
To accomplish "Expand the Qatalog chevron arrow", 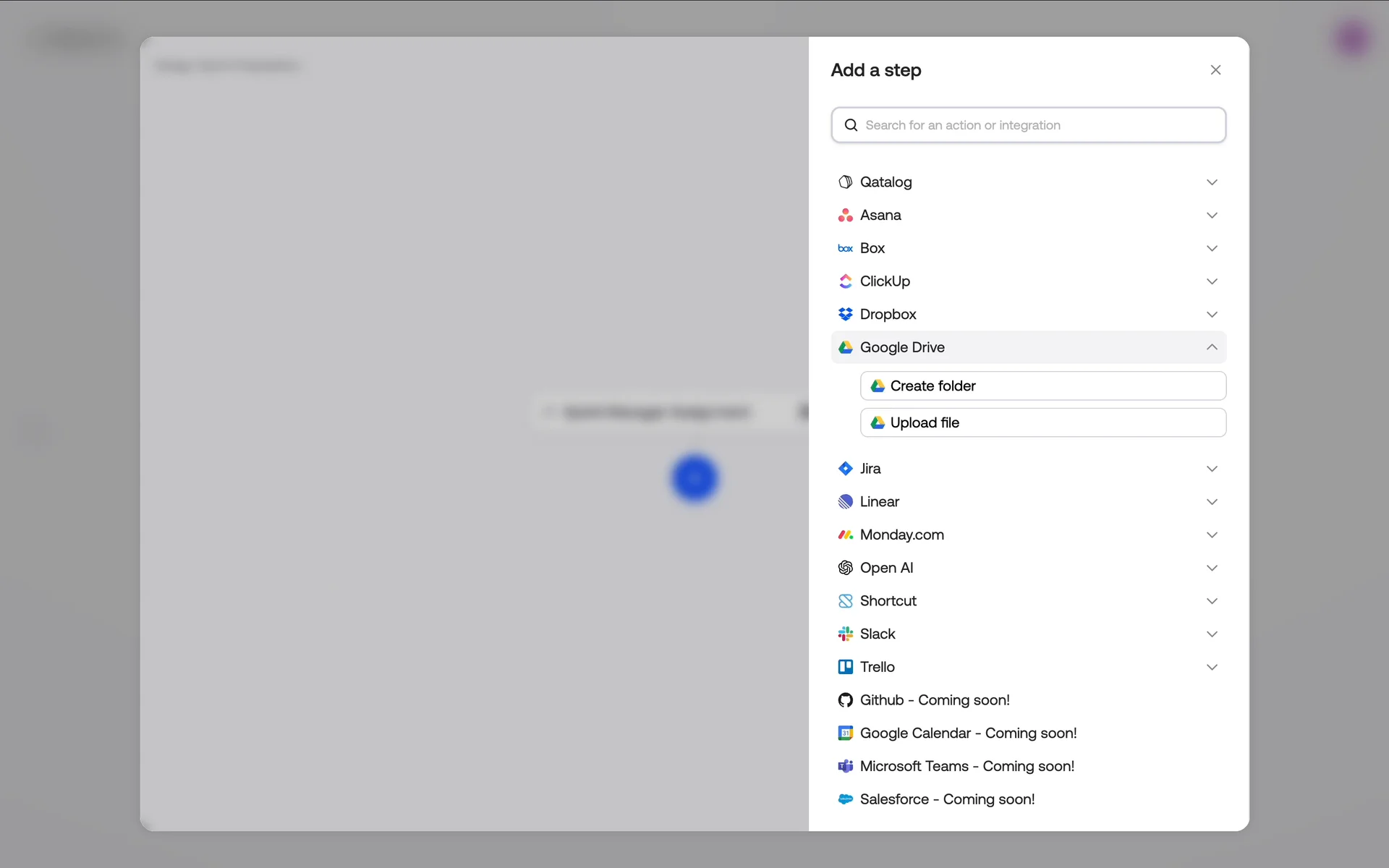I will click(1212, 182).
